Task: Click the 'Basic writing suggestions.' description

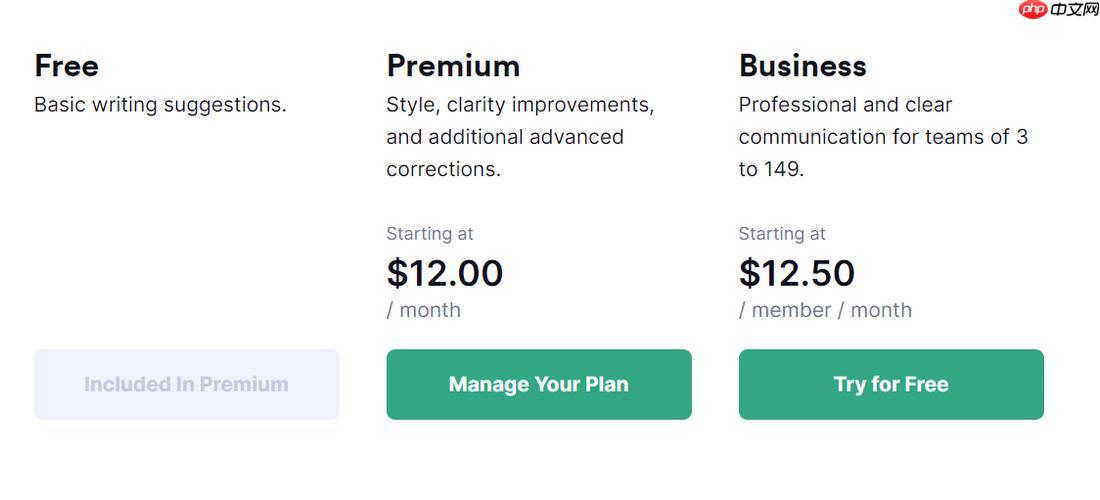Action: pos(160,105)
